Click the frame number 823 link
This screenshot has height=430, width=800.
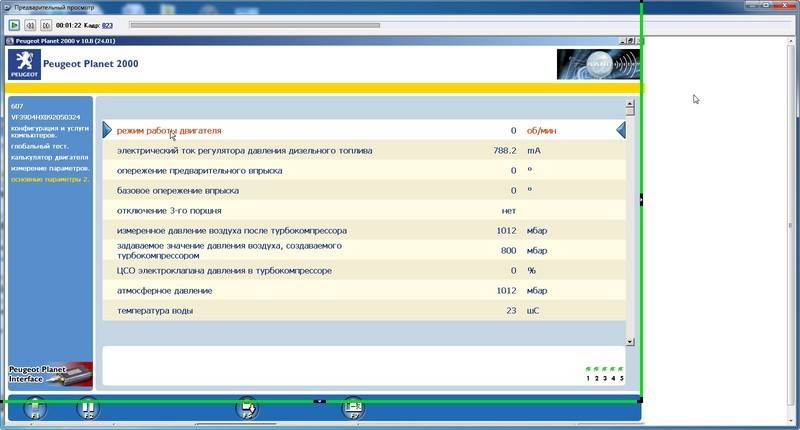tap(107, 24)
